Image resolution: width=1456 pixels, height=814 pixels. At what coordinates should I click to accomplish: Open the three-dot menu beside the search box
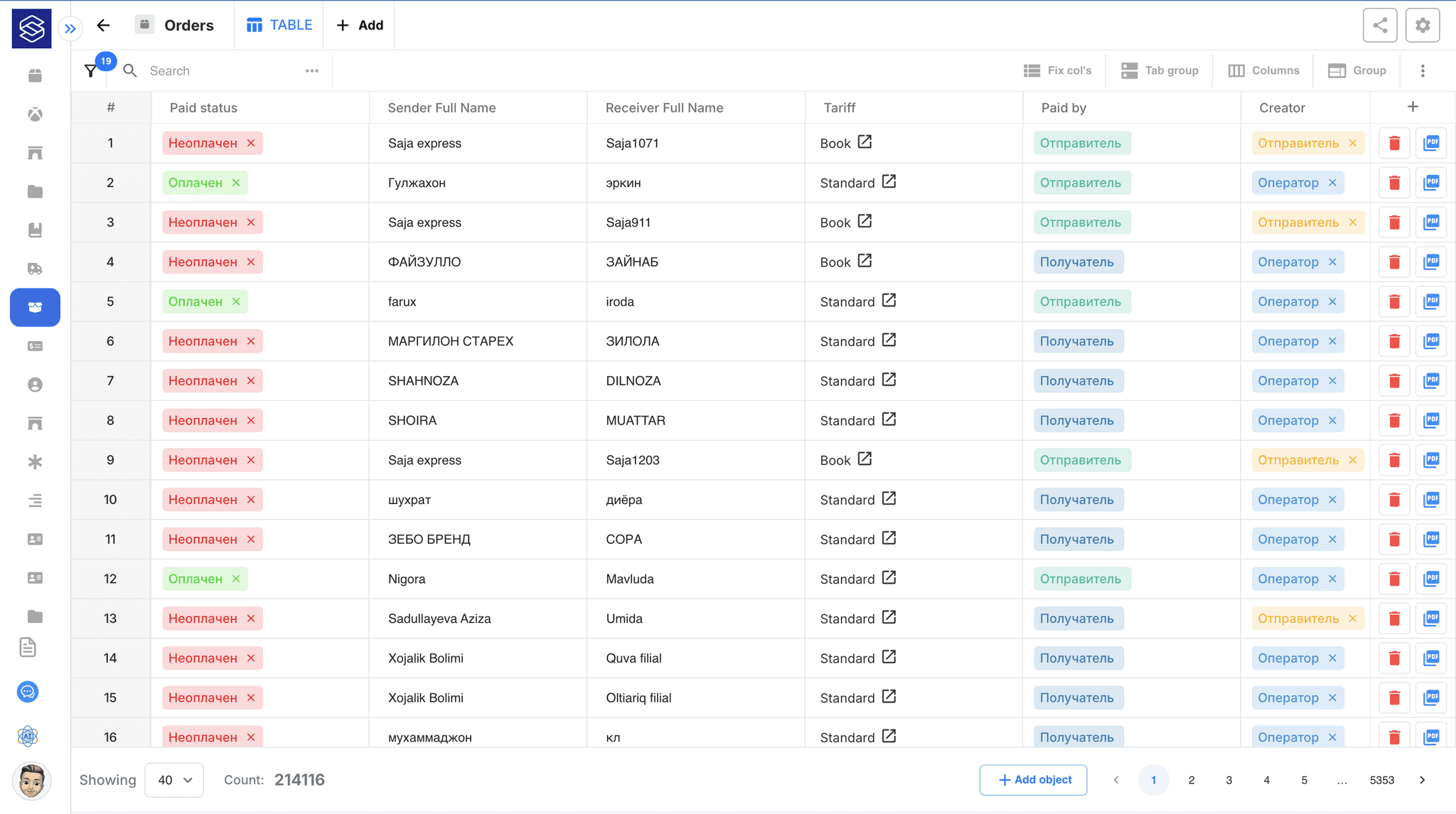[x=311, y=70]
